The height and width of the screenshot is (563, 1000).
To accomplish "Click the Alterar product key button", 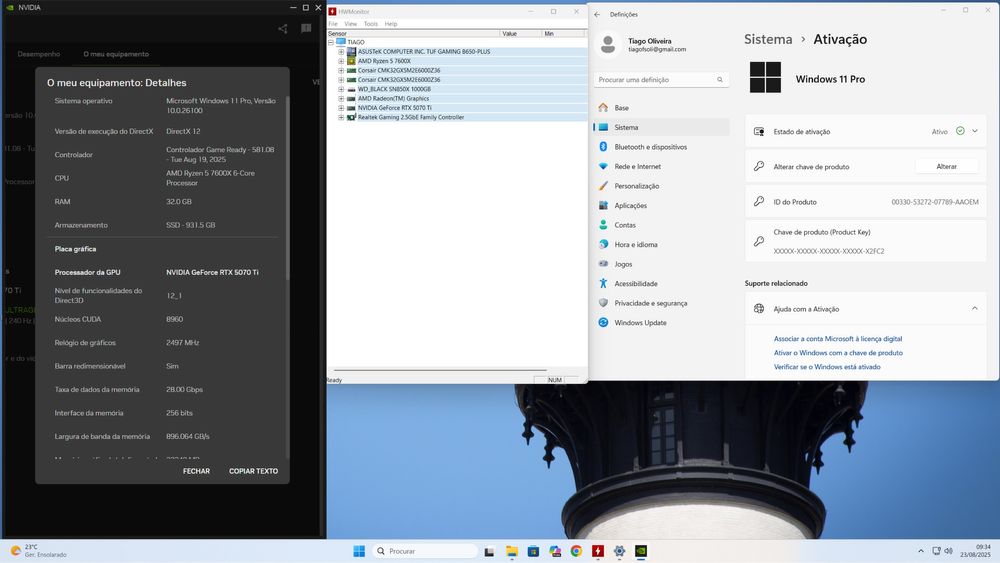I will pos(946,166).
